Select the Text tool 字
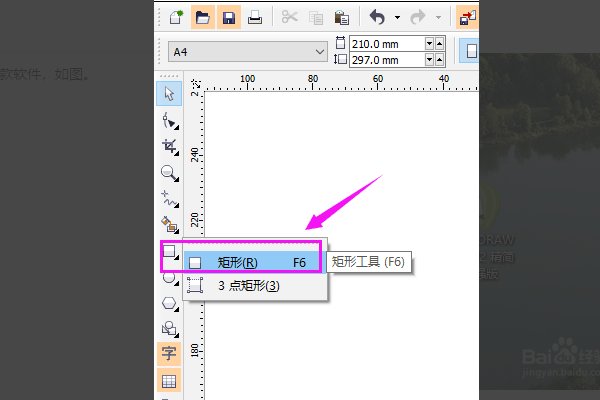 (x=169, y=354)
